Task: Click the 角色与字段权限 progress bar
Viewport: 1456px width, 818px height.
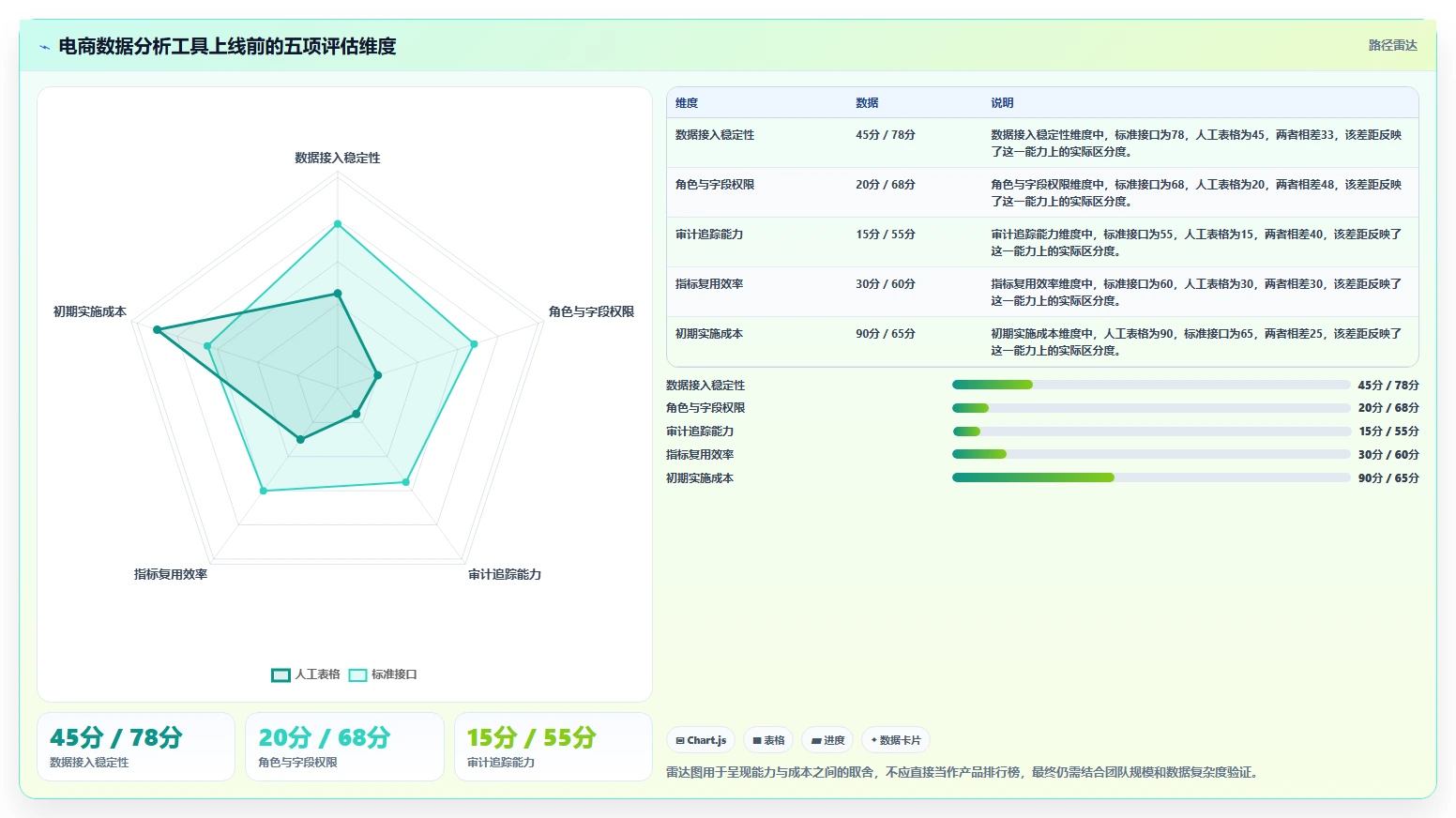Action: 1151,408
